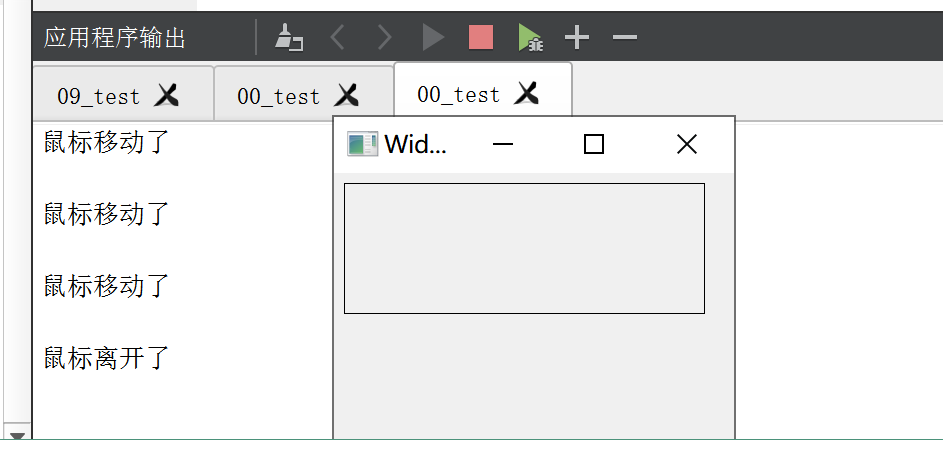Click the 鼠标离开了 output line
This screenshot has height=459, width=943.
[x=106, y=358]
